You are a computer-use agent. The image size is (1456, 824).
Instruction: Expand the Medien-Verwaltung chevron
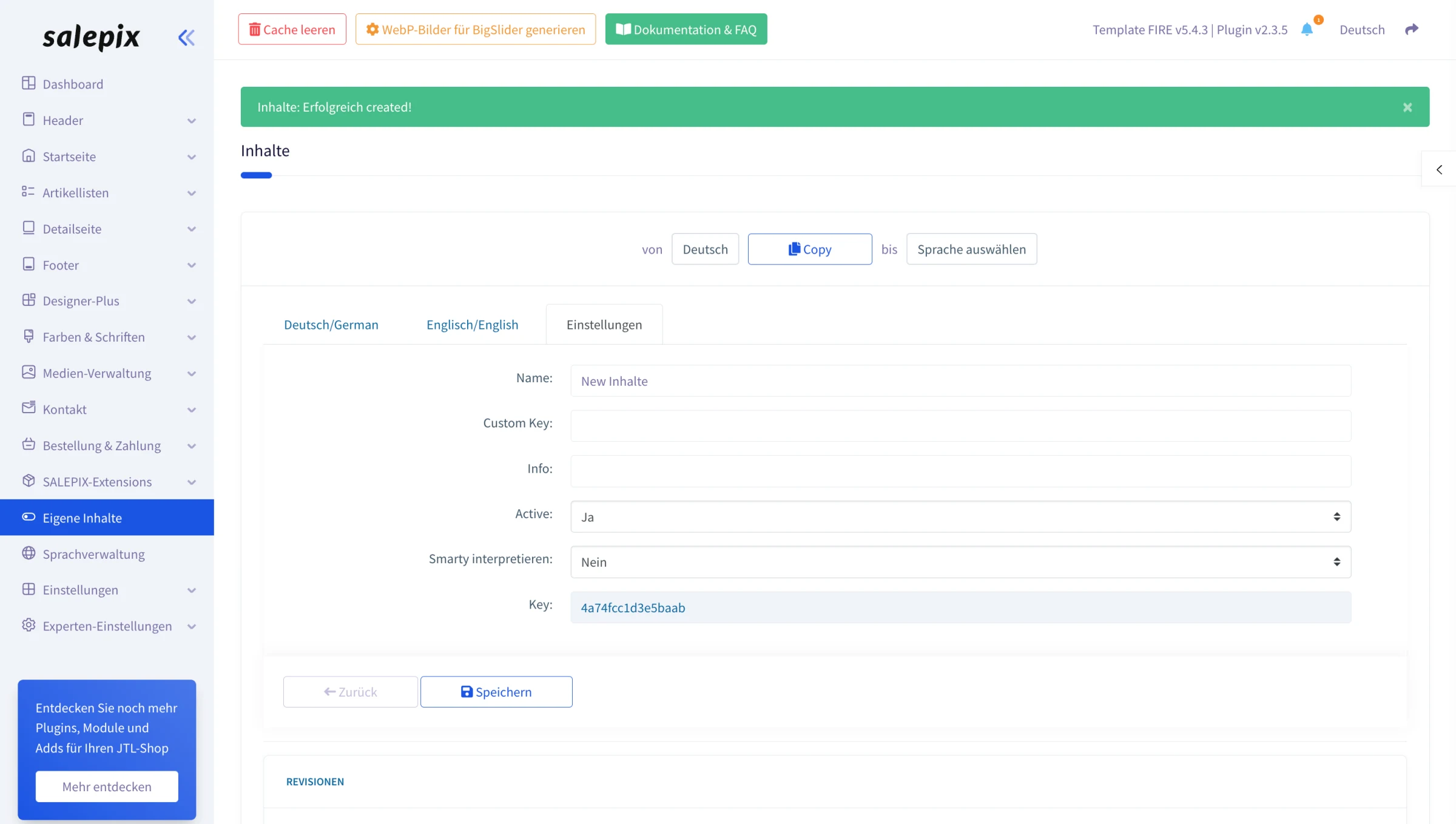click(x=192, y=373)
